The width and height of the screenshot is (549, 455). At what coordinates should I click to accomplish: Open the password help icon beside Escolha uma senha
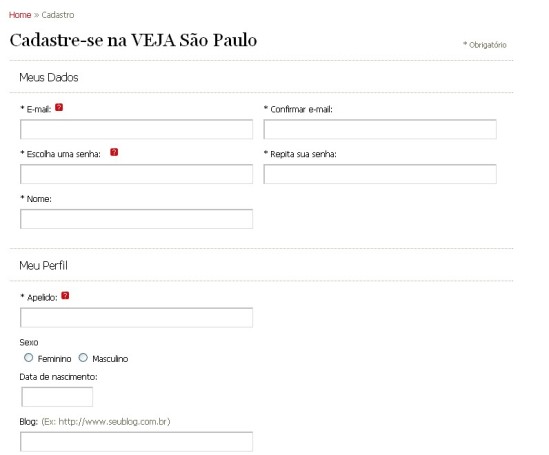(x=114, y=152)
